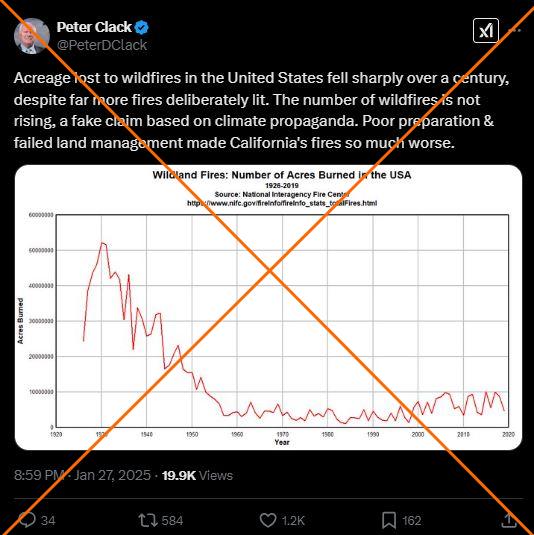This screenshot has width=534, height=535.
Task: Open the three-dot more options menu
Action: (514, 31)
